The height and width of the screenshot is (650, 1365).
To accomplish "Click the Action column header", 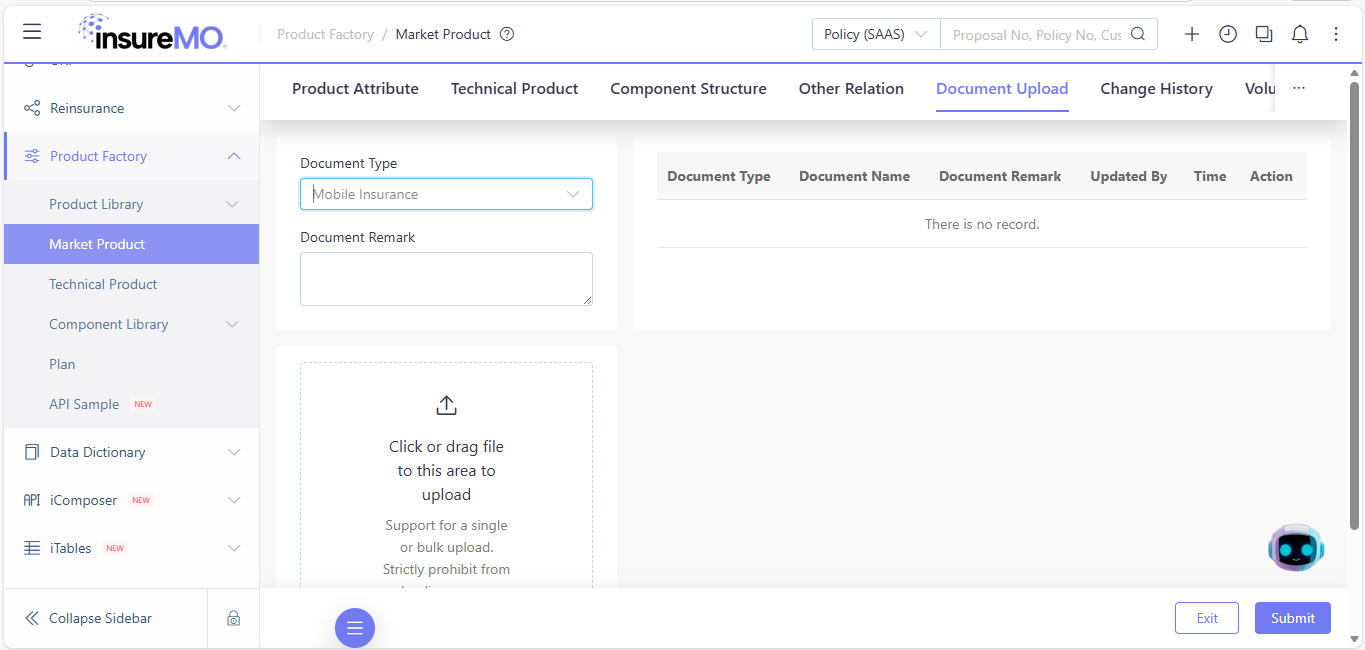I will (1271, 176).
